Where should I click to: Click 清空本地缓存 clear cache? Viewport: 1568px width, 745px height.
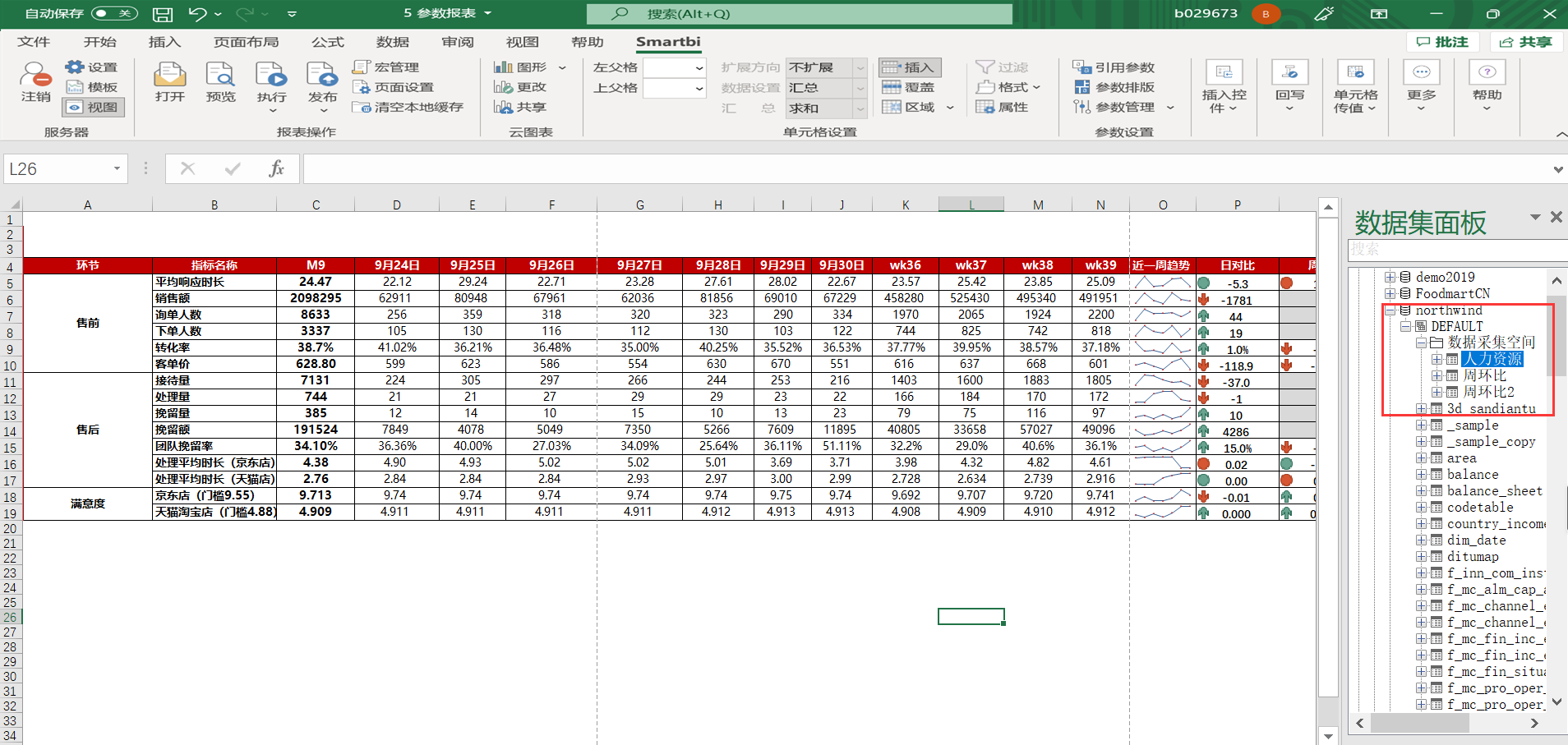coord(408,108)
